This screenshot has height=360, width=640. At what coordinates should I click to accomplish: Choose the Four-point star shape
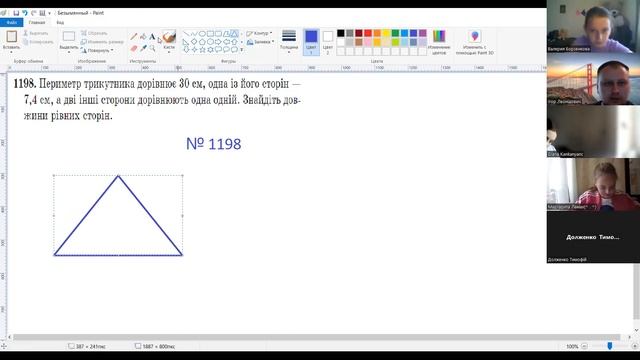click(x=194, y=49)
